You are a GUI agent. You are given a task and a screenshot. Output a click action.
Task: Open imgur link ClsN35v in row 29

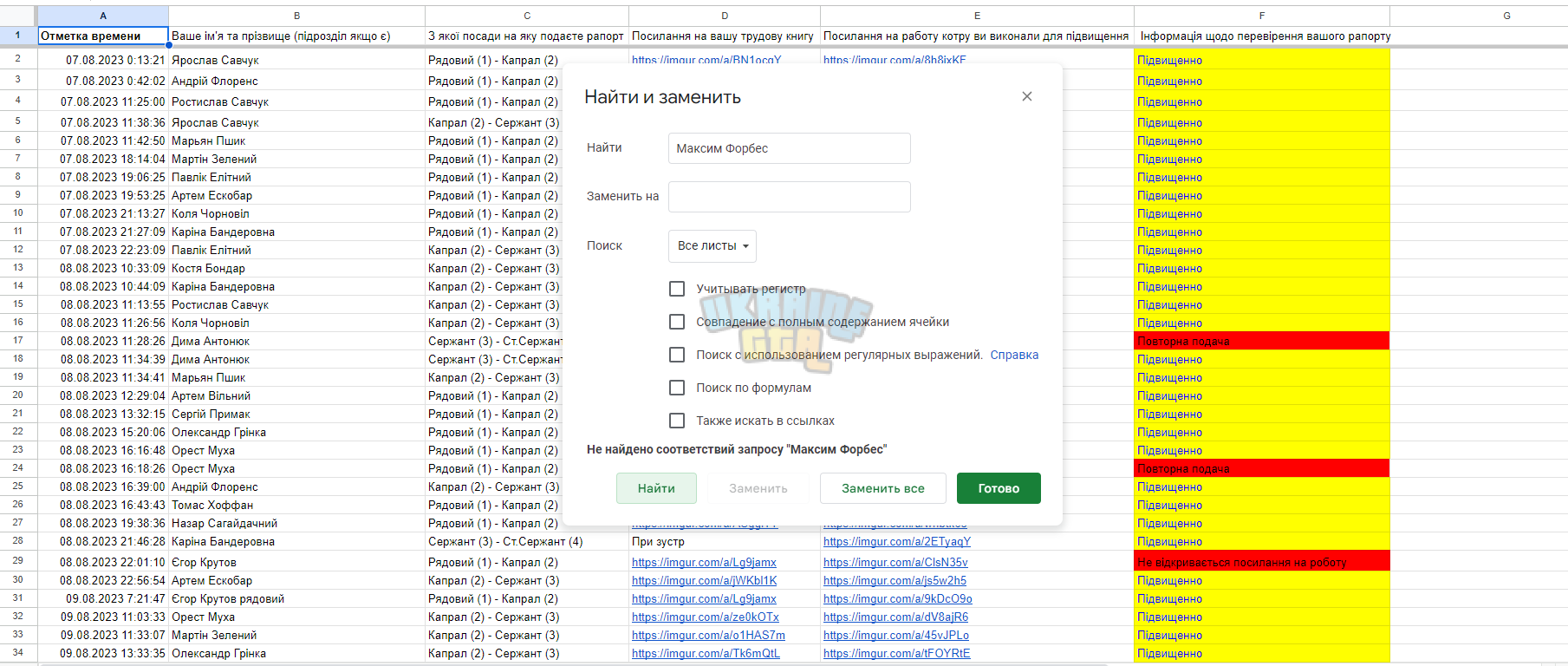point(895,563)
